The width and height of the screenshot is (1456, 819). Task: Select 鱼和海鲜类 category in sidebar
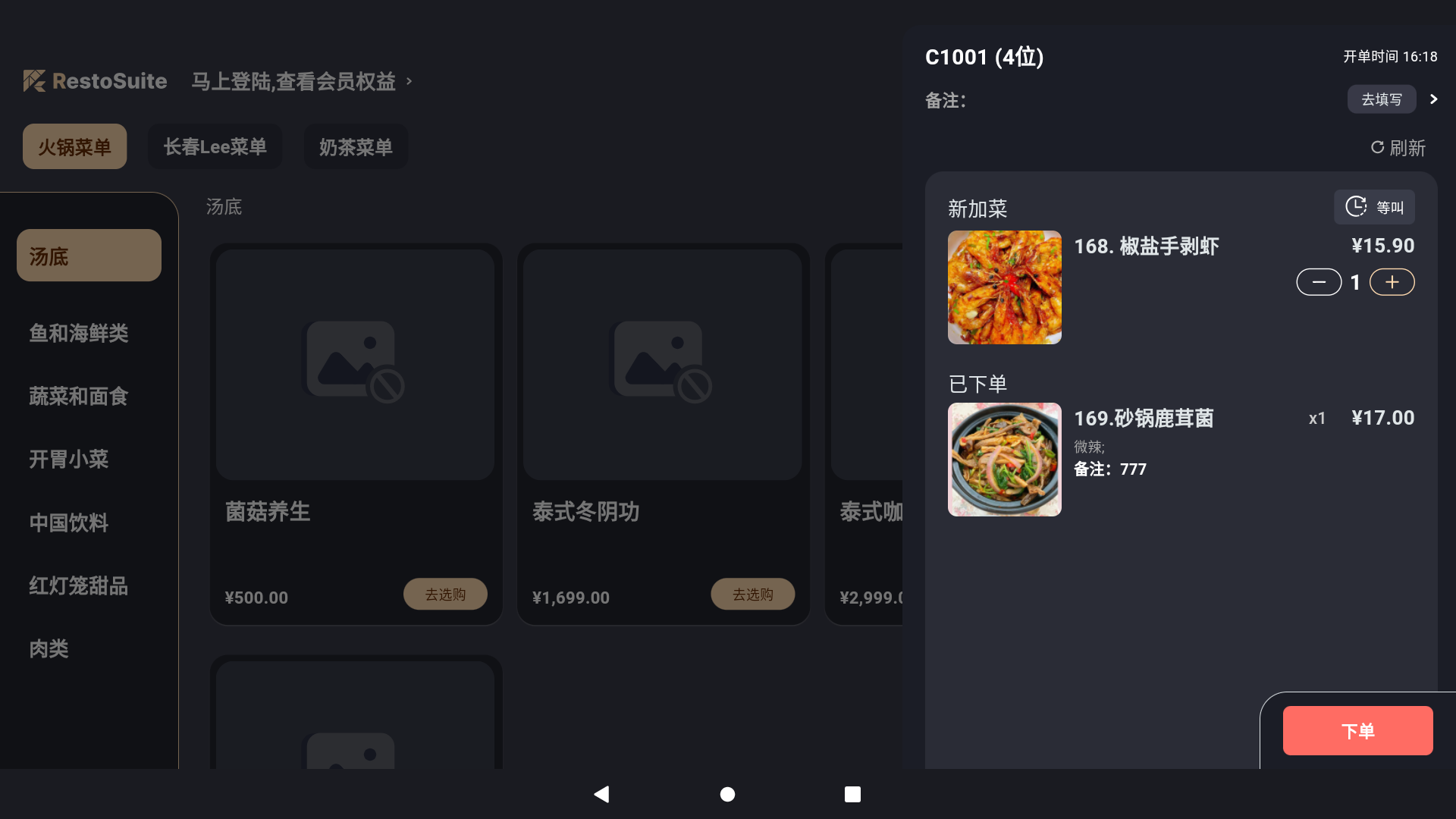click(x=79, y=333)
